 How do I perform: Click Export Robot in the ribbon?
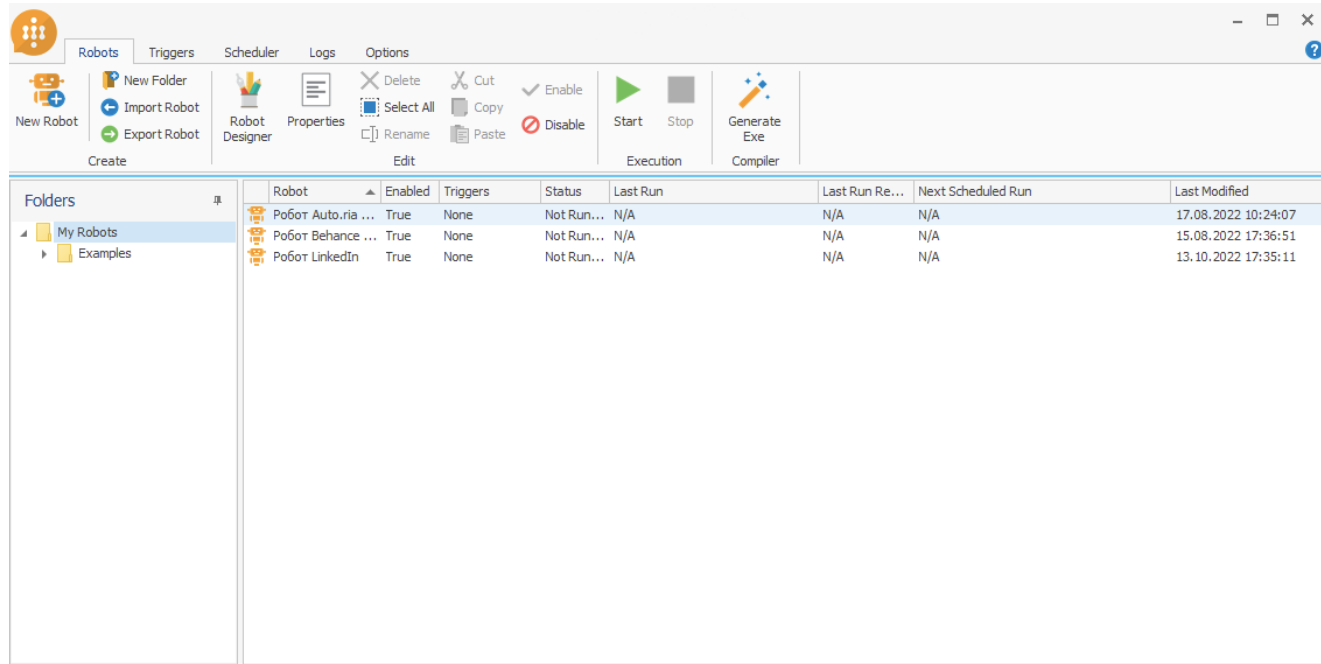click(150, 134)
